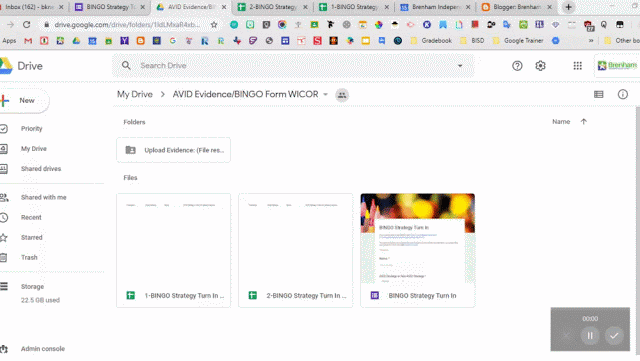The width and height of the screenshot is (640, 361).
Task: Show more bookmarks chevron
Action: coord(591,41)
